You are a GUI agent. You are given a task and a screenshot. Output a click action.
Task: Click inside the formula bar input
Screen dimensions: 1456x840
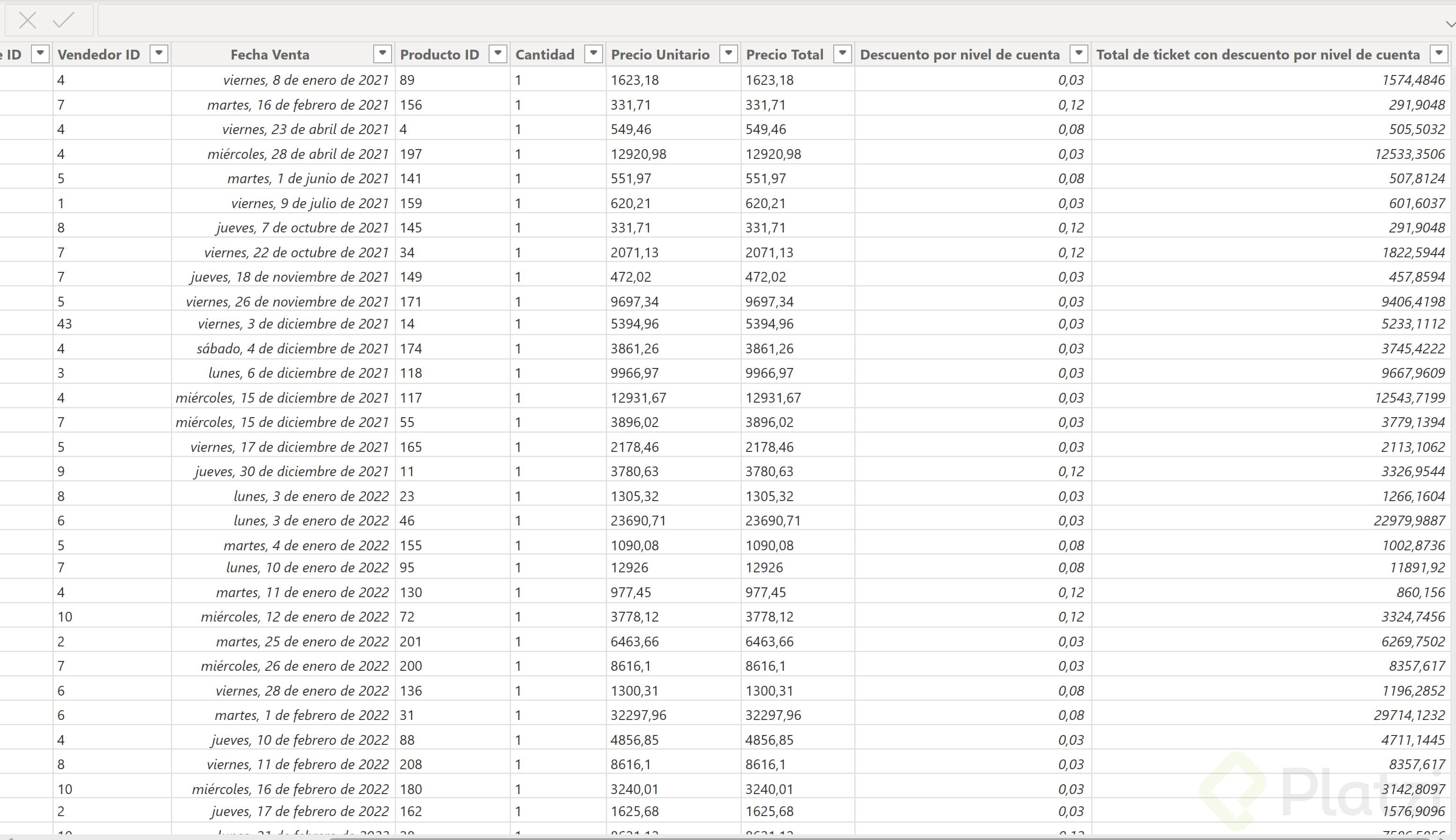pos(750,21)
